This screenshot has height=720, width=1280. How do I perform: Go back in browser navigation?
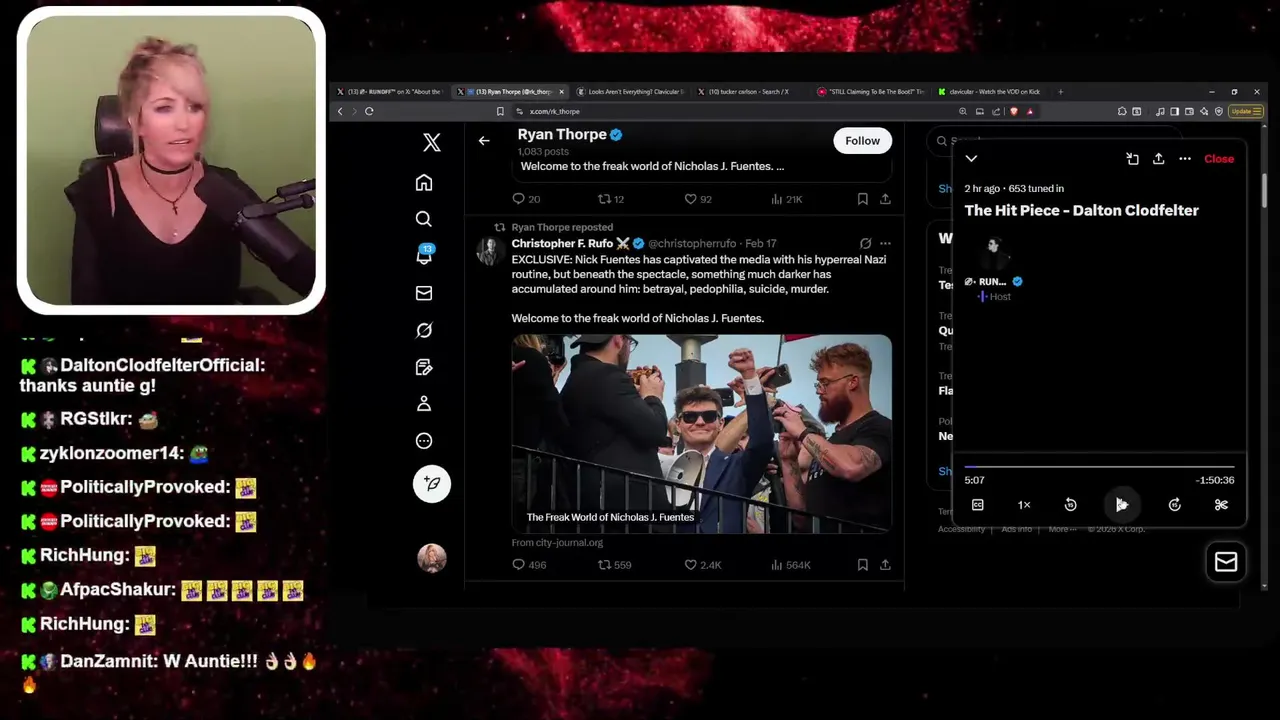coord(340,111)
